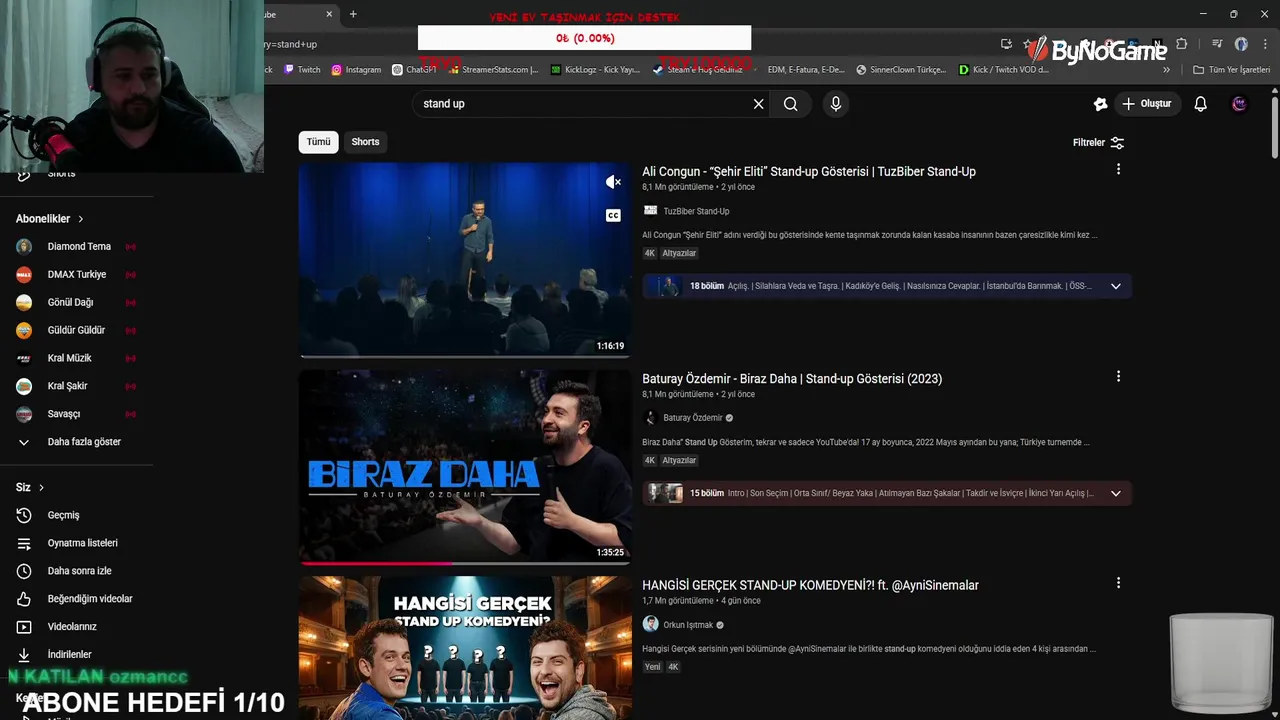Viewport: 1280px width, 720px height.
Task: Open Kick / Twitch VOD bookmark
Action: click(x=1003, y=70)
